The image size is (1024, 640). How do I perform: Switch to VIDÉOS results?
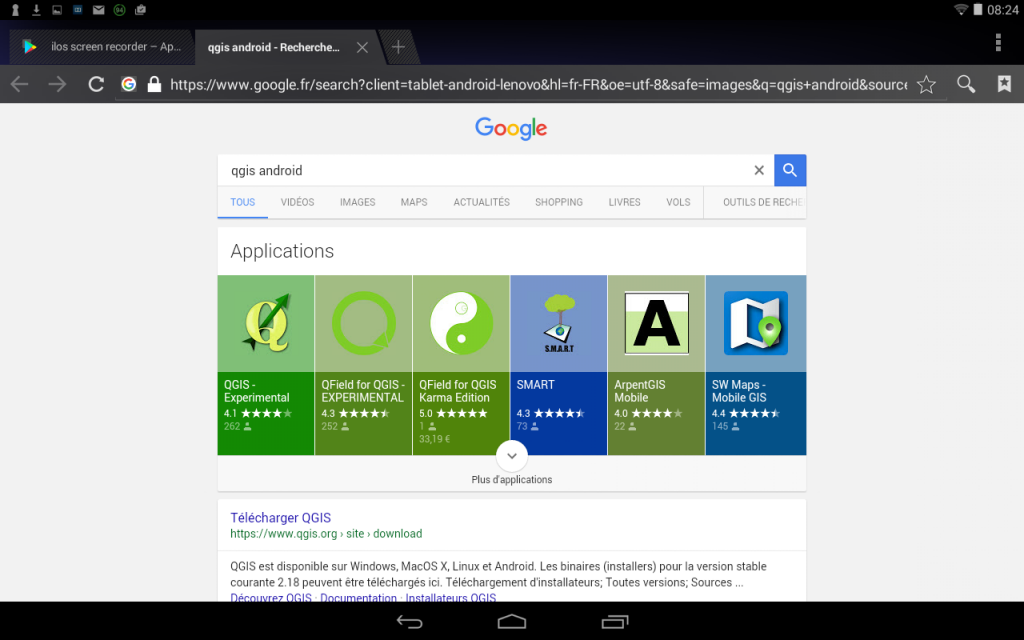[x=297, y=202]
